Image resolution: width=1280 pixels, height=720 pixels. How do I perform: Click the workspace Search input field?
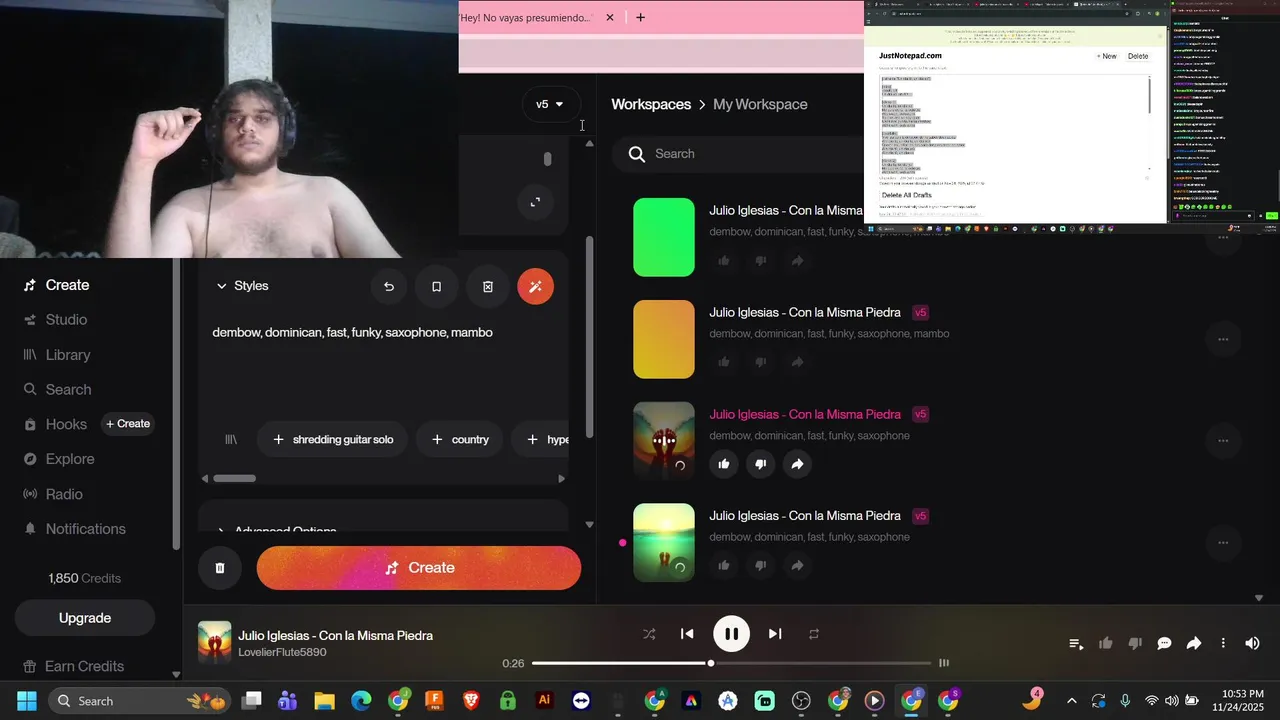pos(740,154)
